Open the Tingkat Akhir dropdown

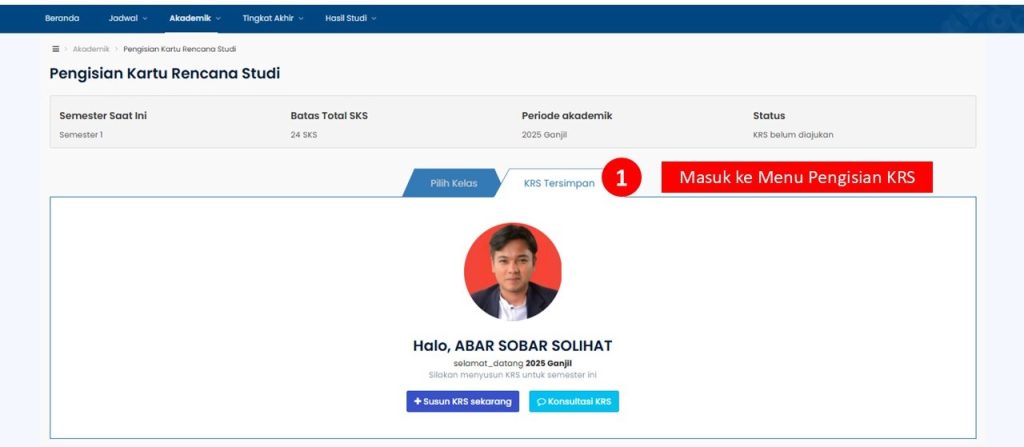point(273,18)
